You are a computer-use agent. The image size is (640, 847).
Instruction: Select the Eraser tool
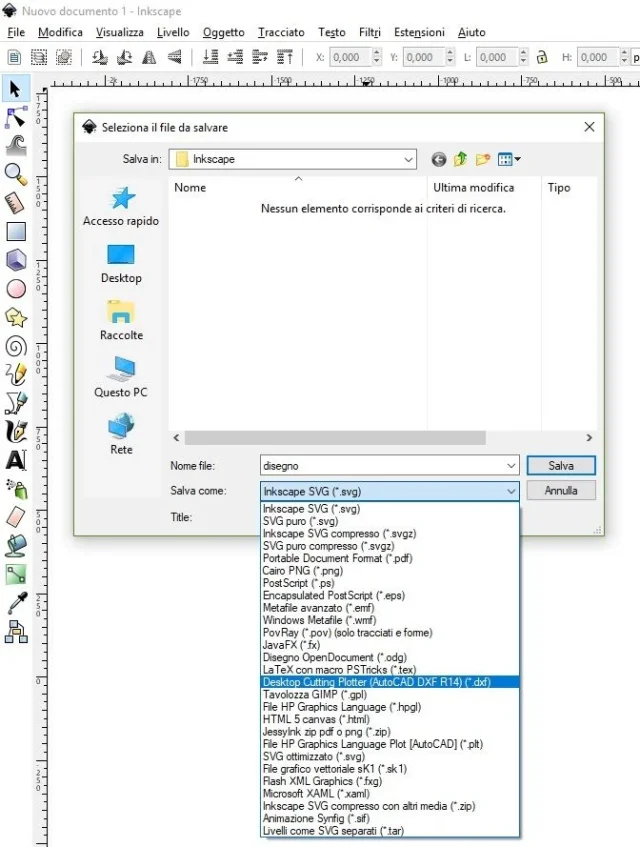tap(16, 517)
